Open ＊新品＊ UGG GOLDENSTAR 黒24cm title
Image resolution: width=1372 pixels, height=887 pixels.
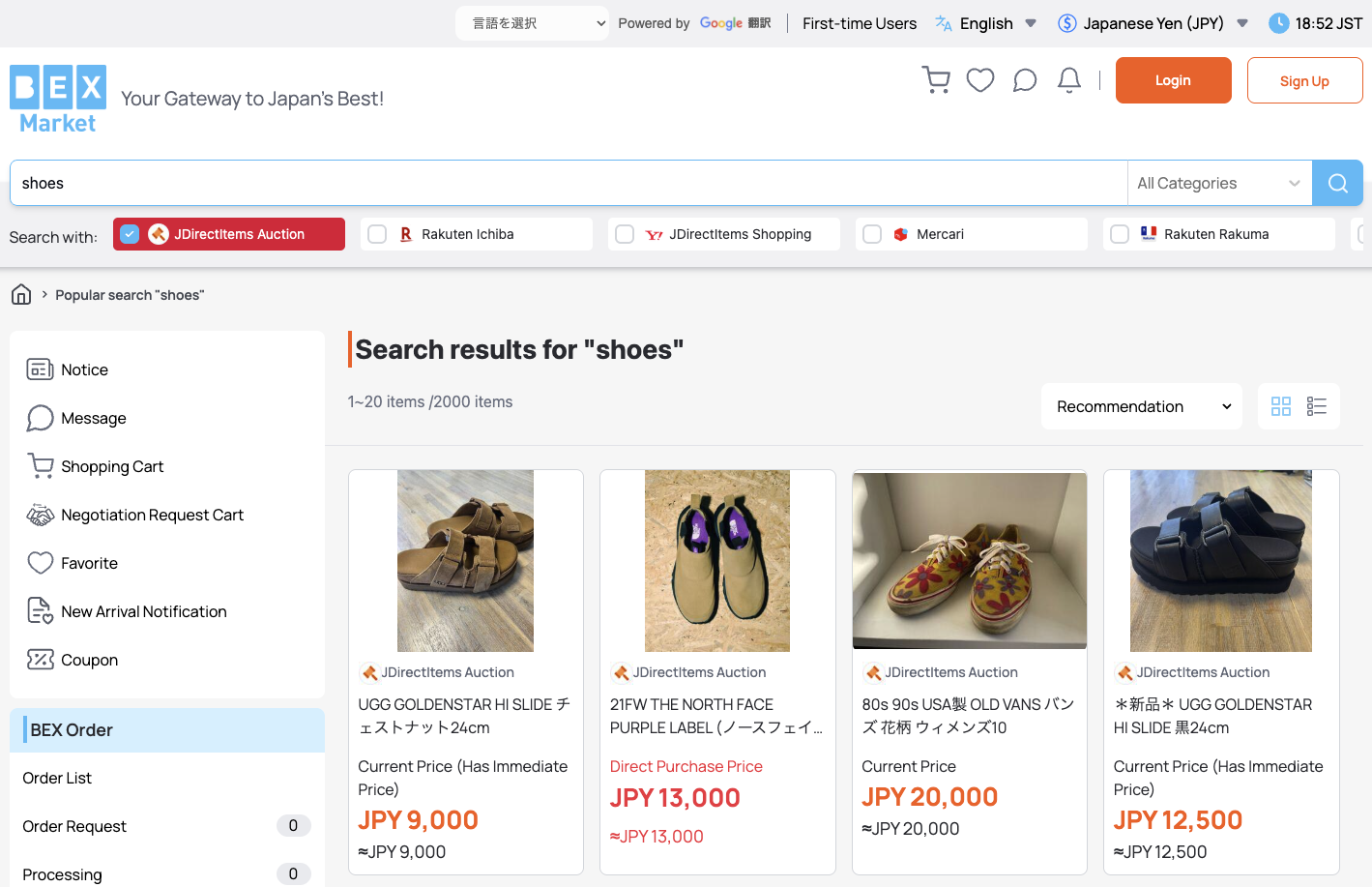[1212, 716]
